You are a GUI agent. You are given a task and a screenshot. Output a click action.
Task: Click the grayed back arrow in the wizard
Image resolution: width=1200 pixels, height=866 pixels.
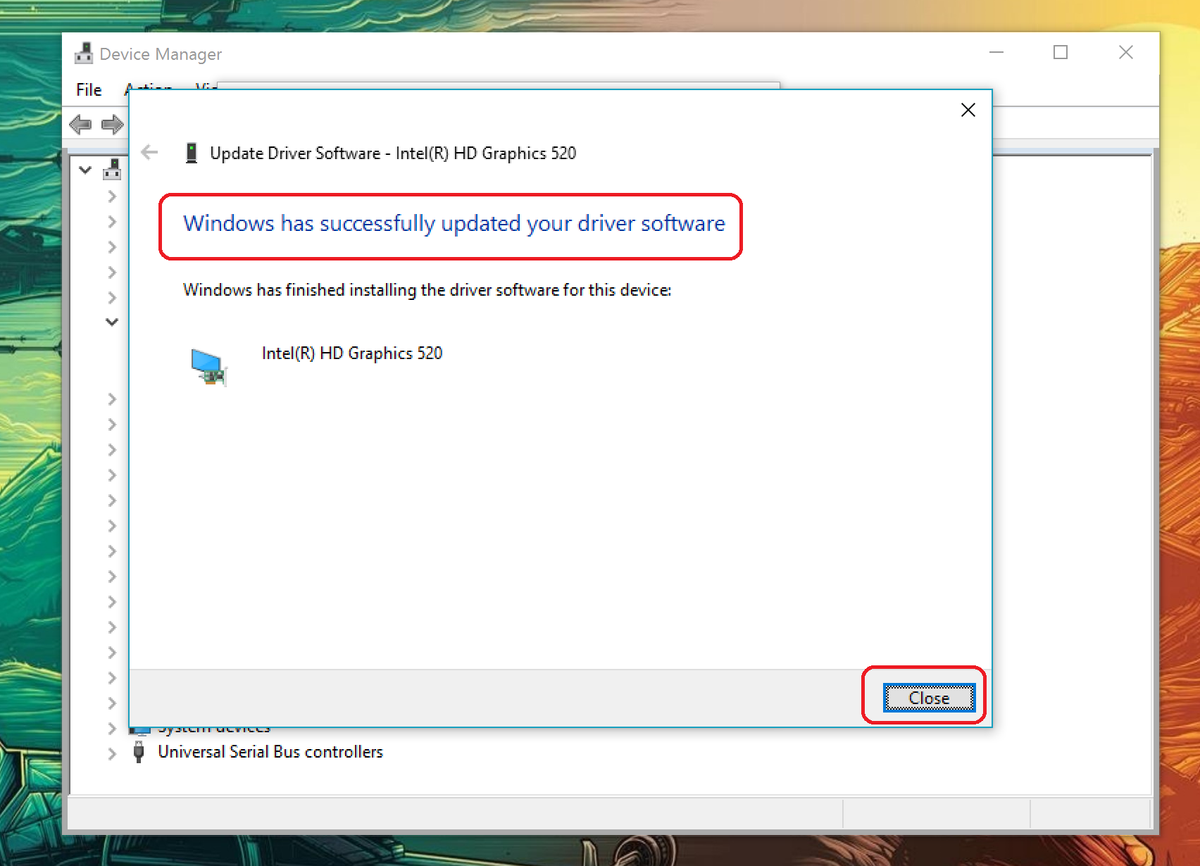click(x=149, y=152)
